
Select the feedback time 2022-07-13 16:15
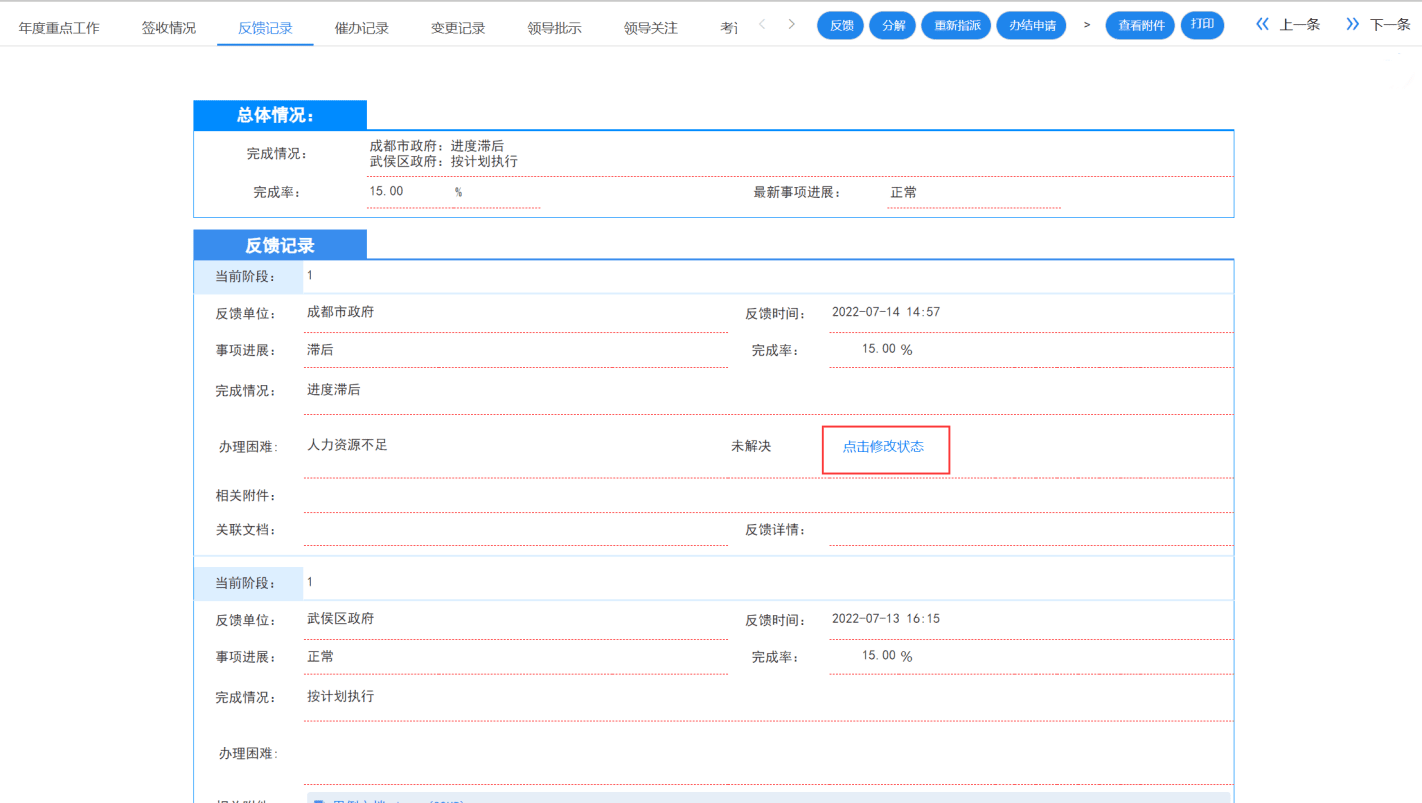tap(886, 619)
